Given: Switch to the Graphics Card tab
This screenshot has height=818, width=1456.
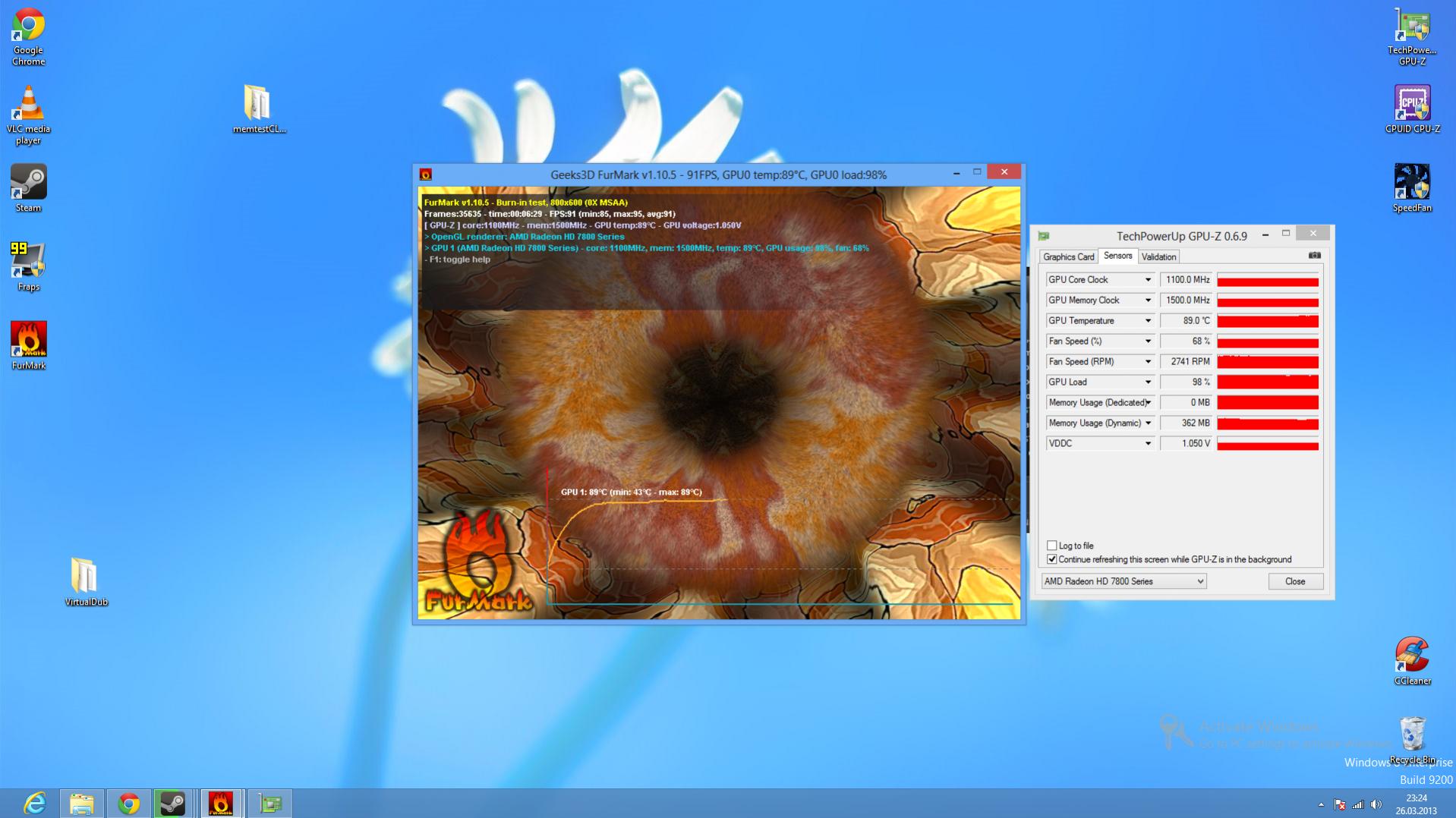Looking at the screenshot, I should coord(1068,256).
